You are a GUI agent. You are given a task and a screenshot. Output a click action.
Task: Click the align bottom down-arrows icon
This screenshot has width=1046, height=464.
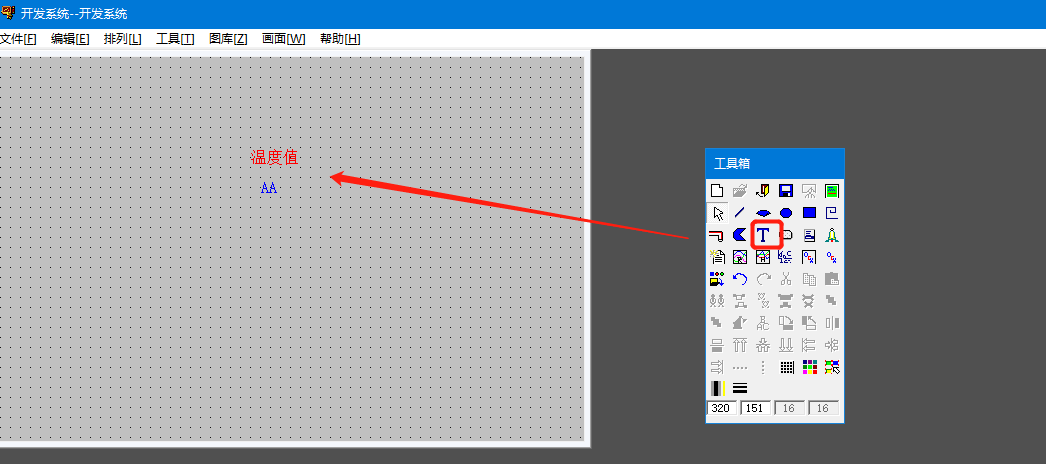[x=786, y=345]
